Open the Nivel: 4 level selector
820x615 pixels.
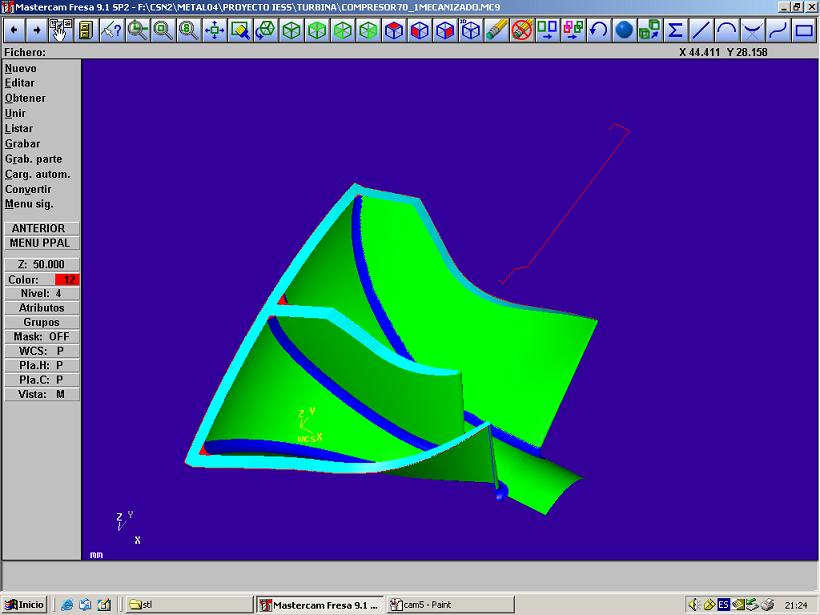point(41,294)
